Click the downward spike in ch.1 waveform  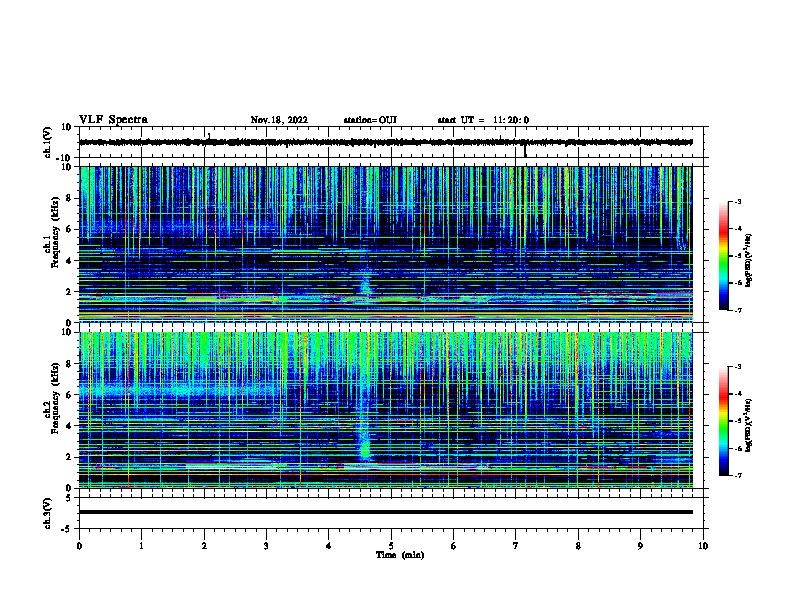coord(525,150)
